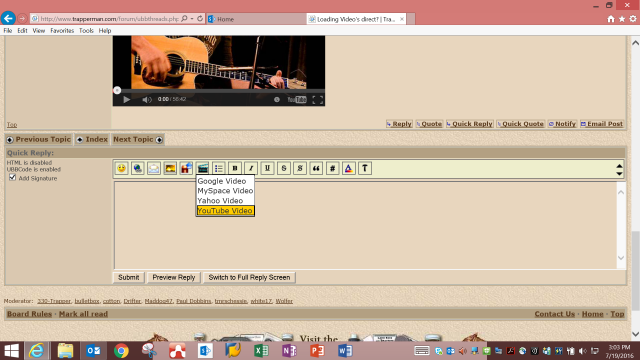Open the text color picker icon

coord(348,168)
